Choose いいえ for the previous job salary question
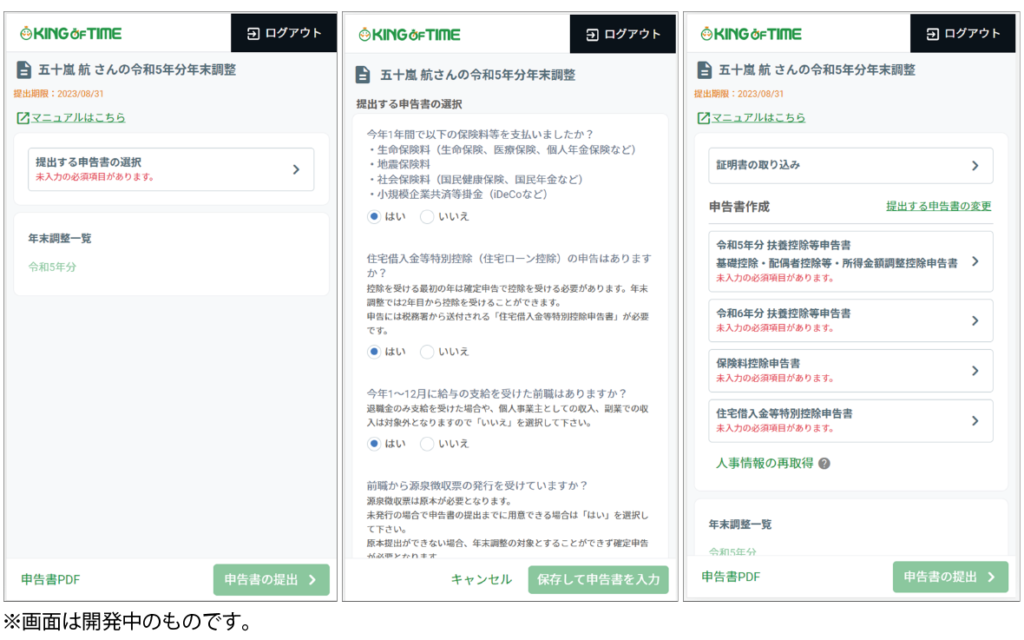The image size is (1024, 640). 427,444
